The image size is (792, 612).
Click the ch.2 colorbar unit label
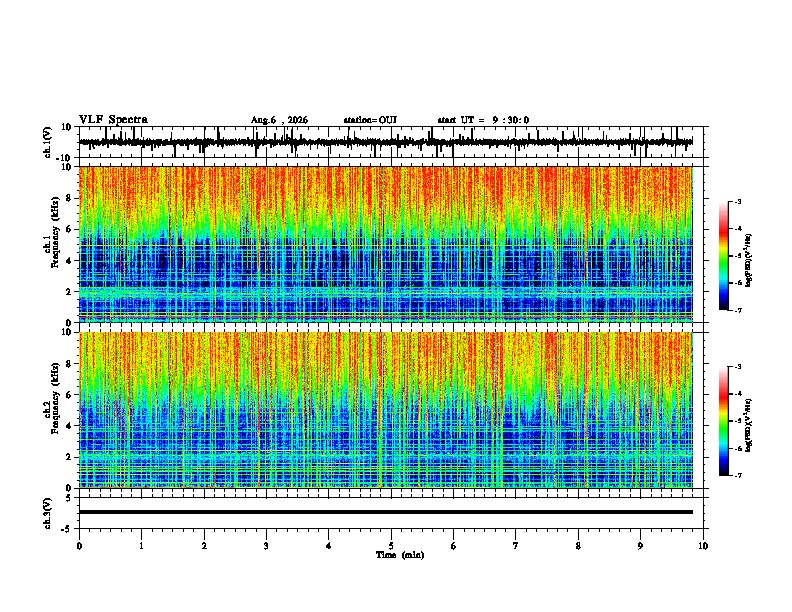(748, 425)
